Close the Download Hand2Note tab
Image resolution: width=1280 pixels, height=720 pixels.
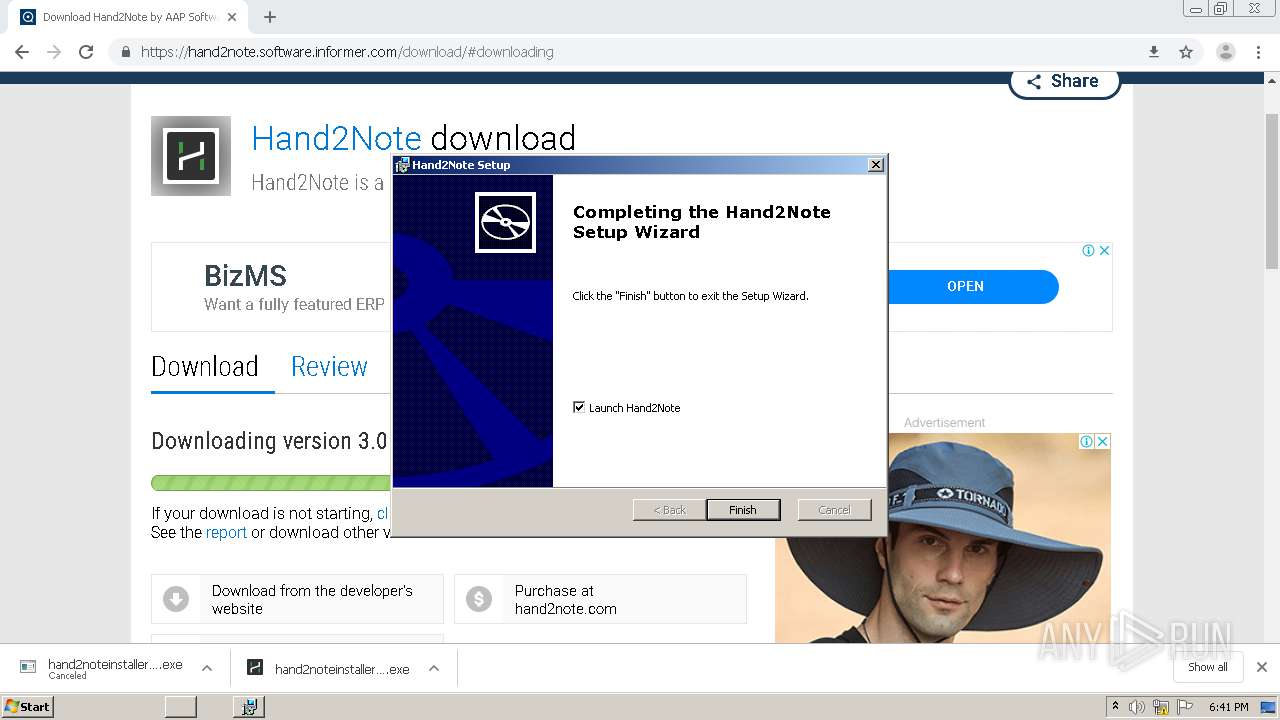232,17
